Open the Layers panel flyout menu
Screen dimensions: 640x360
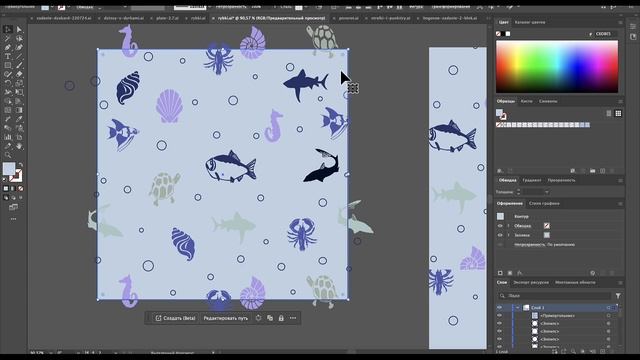[620, 282]
